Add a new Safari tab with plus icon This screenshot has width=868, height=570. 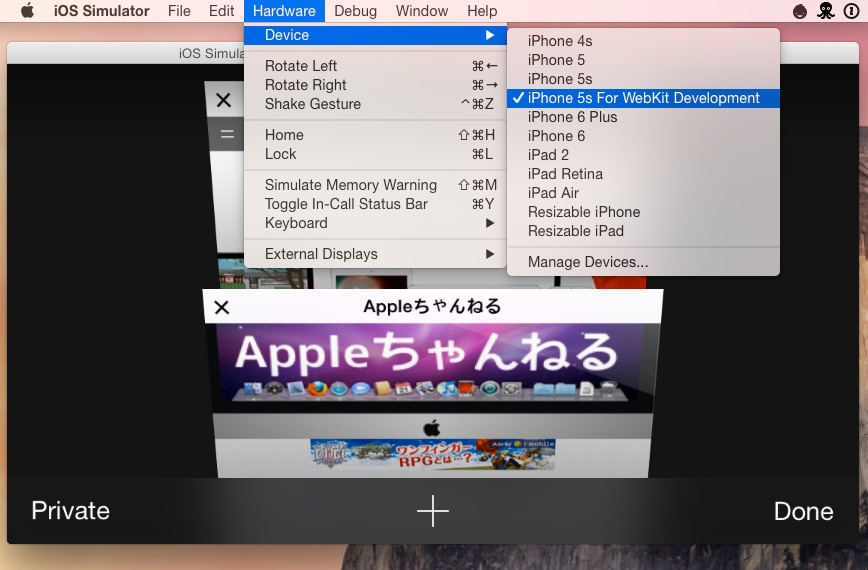pos(432,511)
